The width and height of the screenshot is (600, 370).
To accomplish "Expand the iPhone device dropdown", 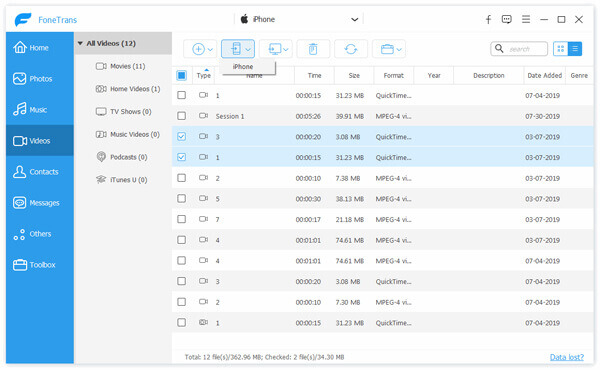I will (x=355, y=20).
